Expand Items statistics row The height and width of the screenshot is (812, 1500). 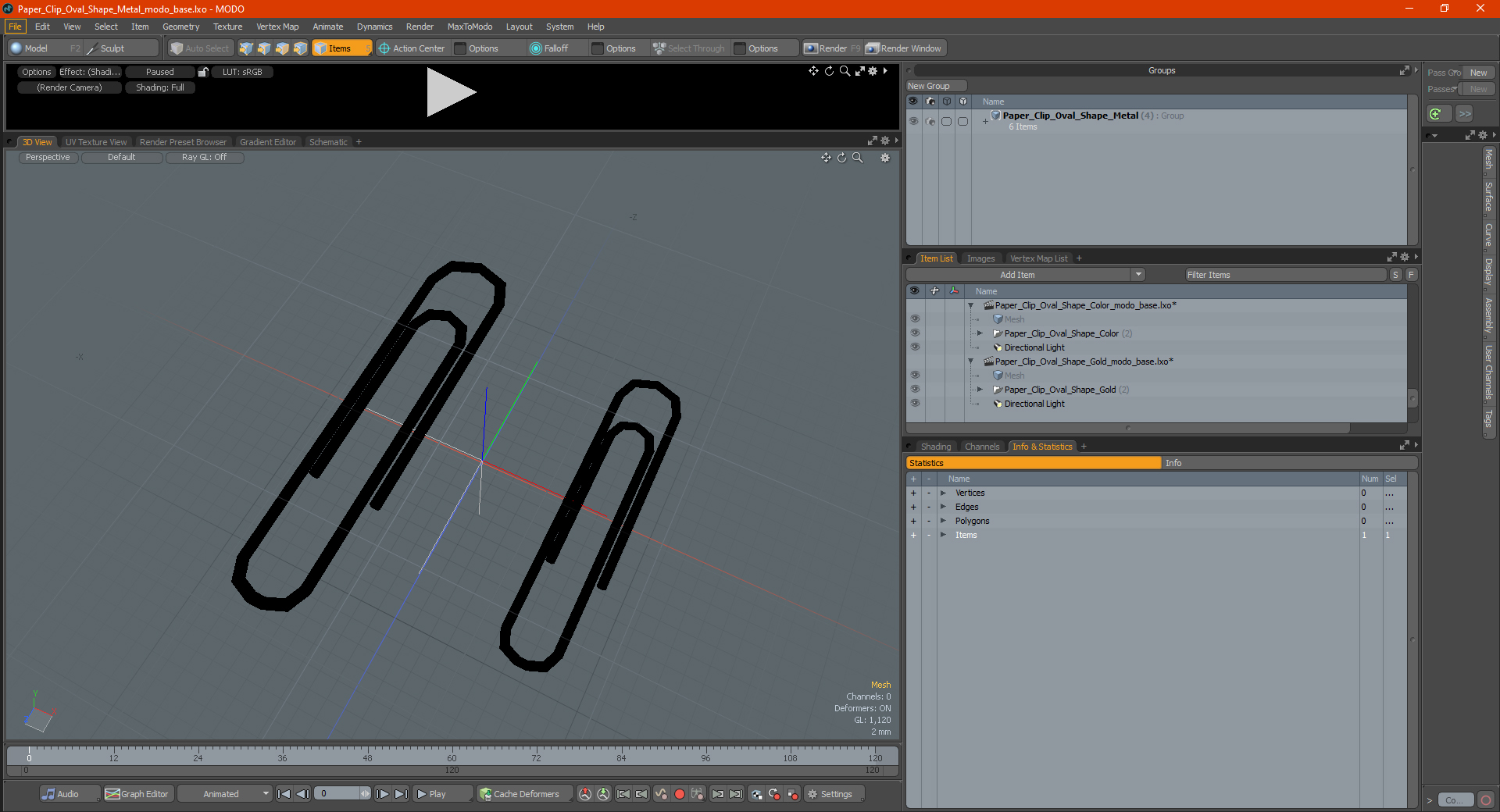point(943,536)
